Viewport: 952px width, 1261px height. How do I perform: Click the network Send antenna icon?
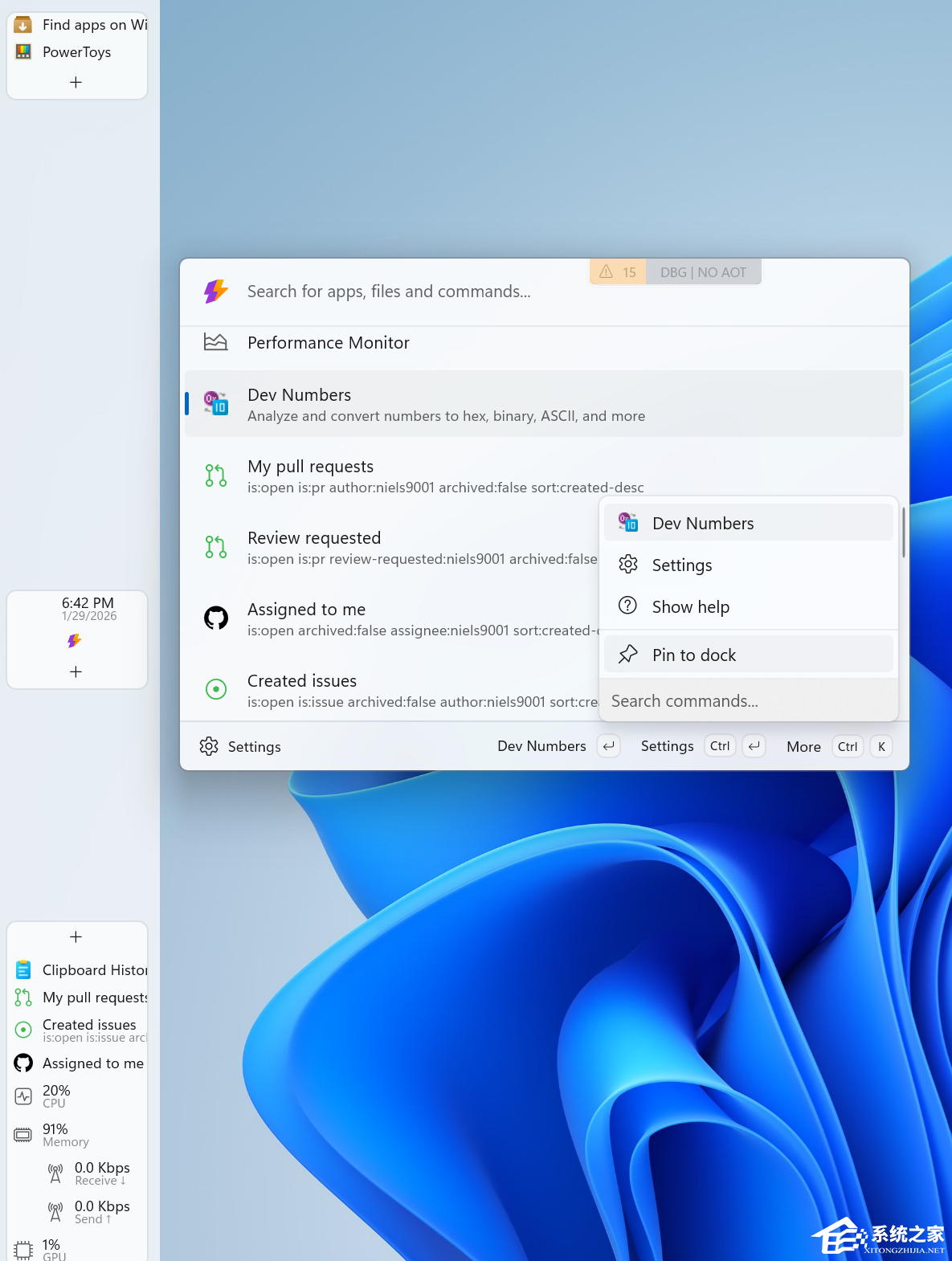55,1212
